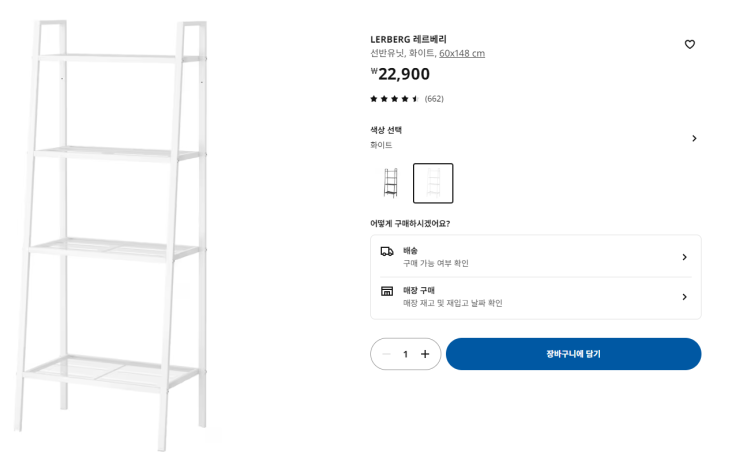Select the black shelf color option
The height and width of the screenshot is (452, 743).
coord(390,183)
